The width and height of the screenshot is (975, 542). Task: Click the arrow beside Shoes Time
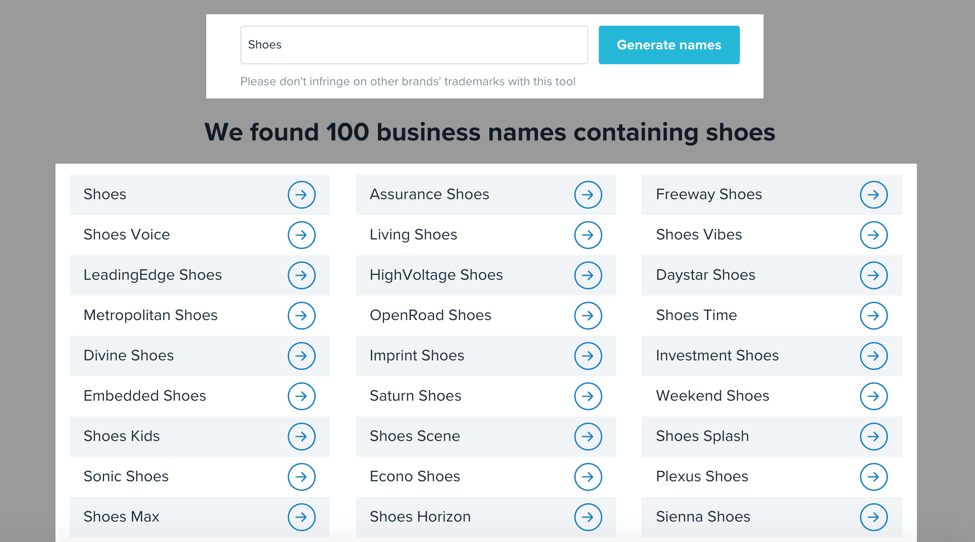tap(874, 316)
